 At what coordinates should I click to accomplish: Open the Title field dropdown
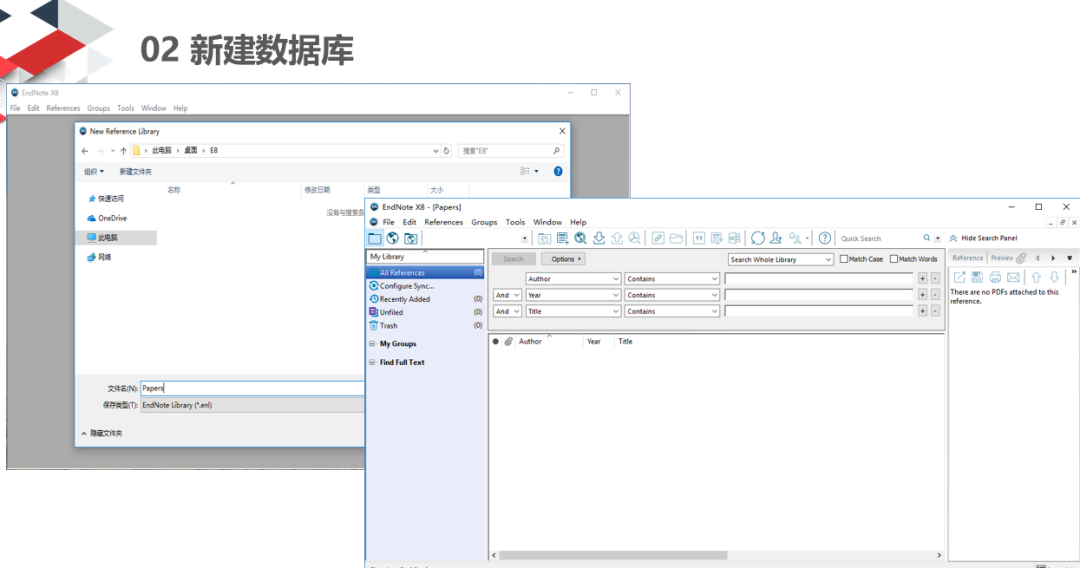click(573, 312)
